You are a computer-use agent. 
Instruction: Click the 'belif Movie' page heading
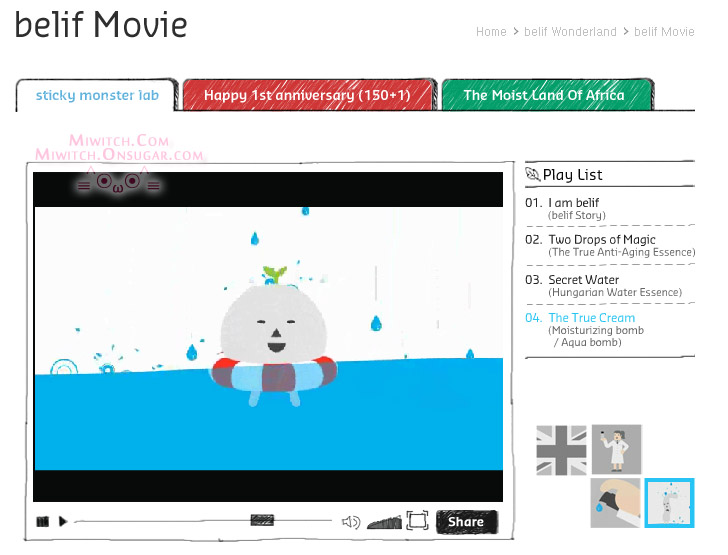pos(101,24)
